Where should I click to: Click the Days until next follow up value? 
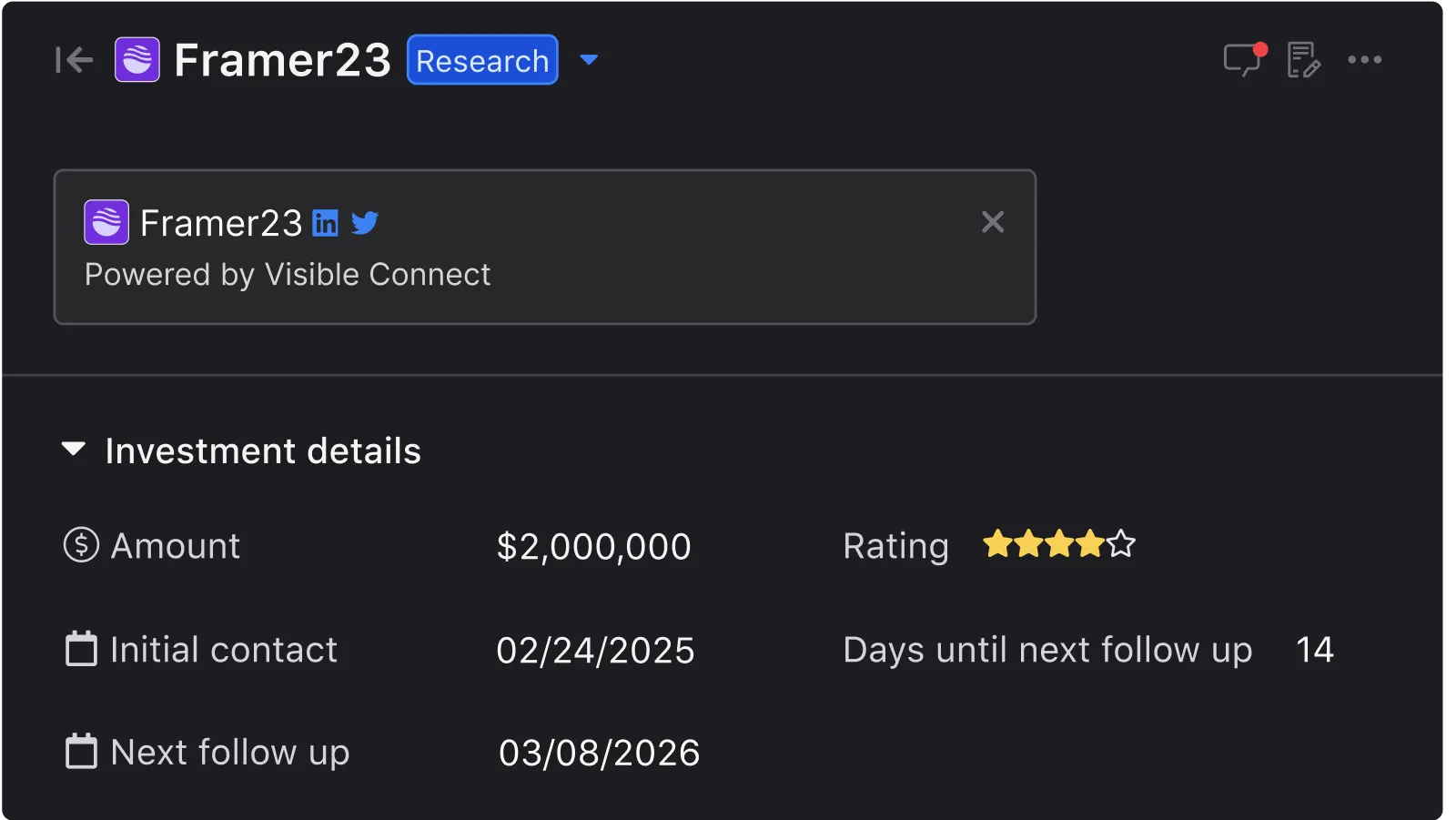[1314, 650]
